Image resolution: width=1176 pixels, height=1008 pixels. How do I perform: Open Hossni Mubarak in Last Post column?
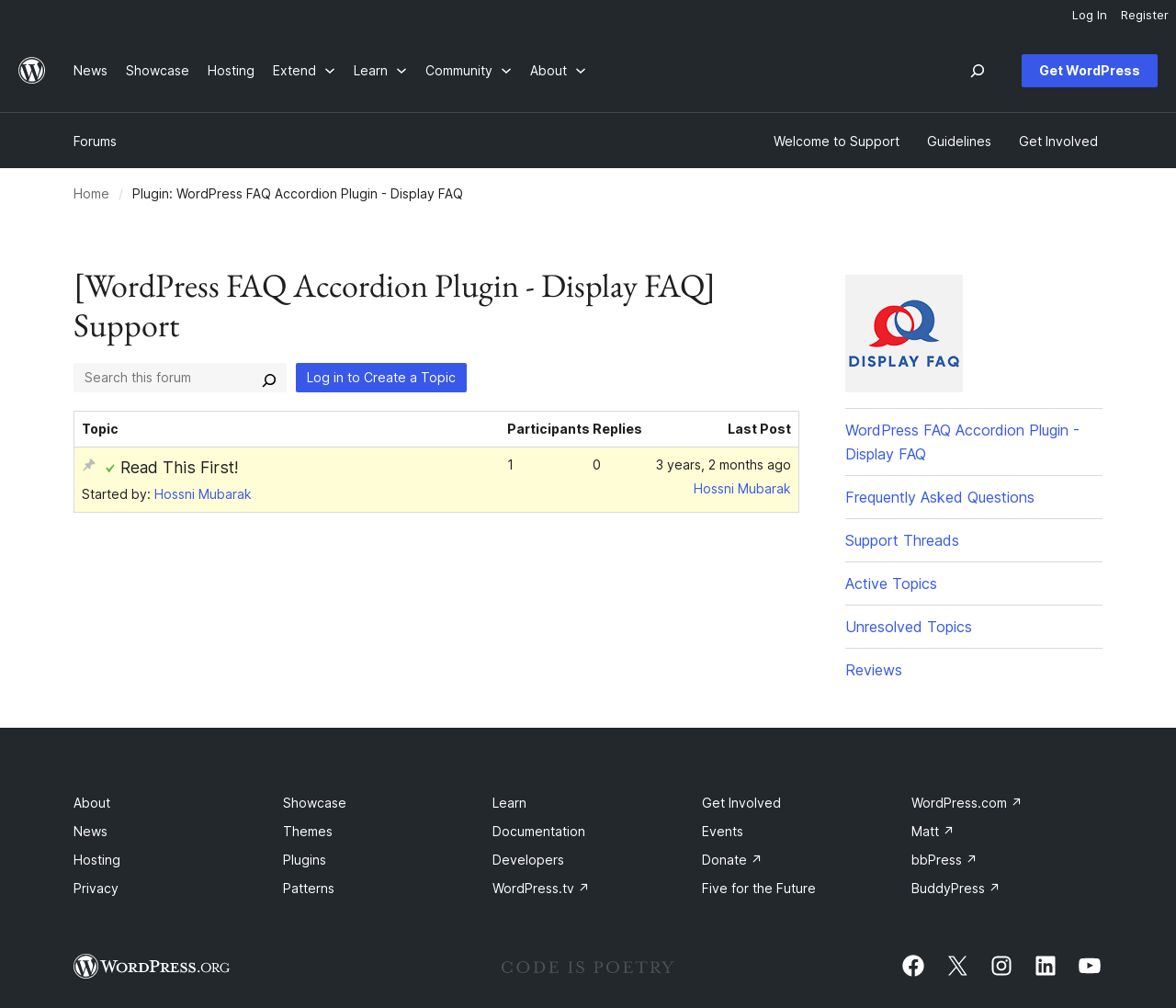[x=741, y=489]
